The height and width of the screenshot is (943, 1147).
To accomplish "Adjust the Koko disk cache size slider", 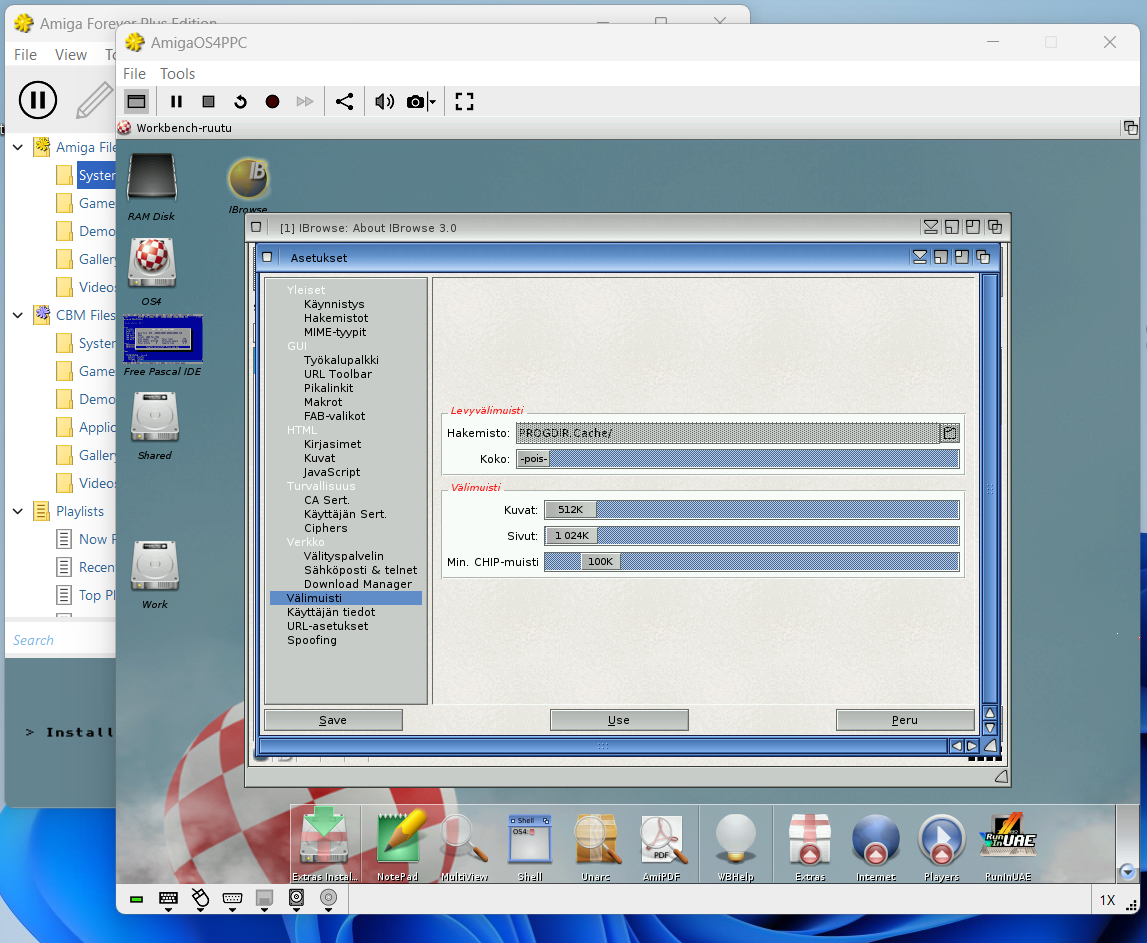I will (737, 459).
